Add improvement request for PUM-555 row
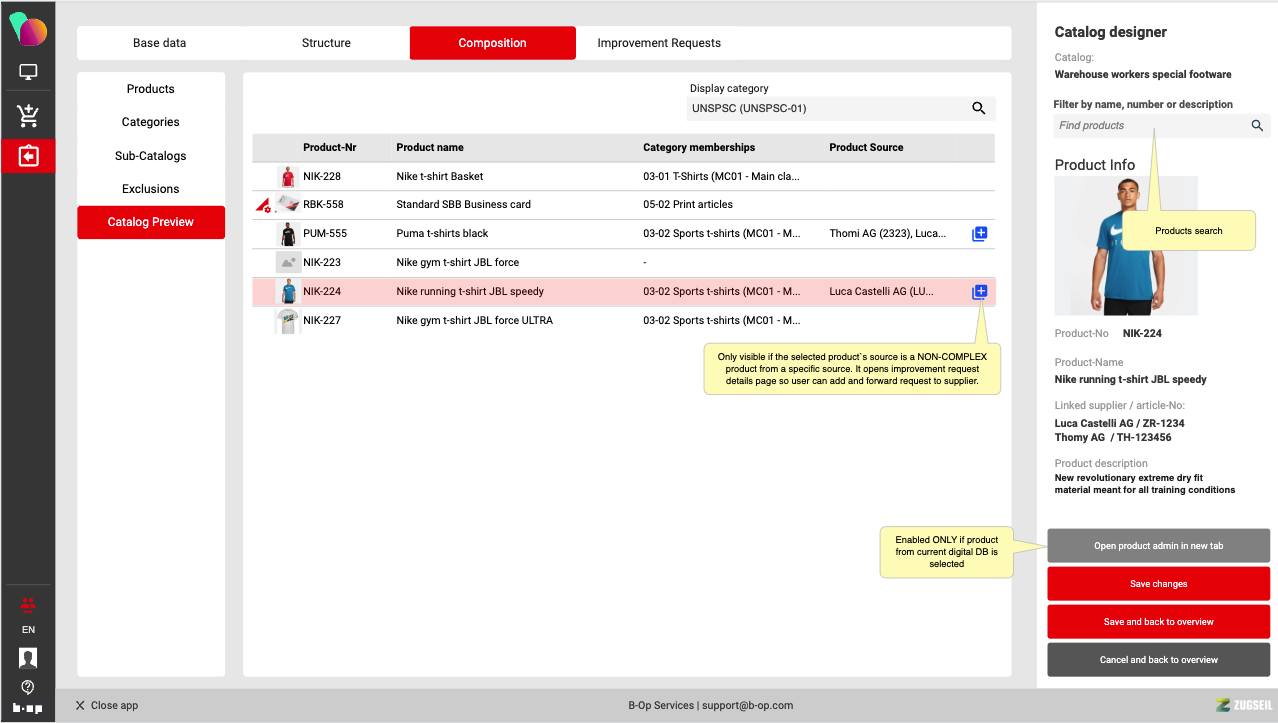This screenshot has height=723, width=1278. (x=979, y=234)
